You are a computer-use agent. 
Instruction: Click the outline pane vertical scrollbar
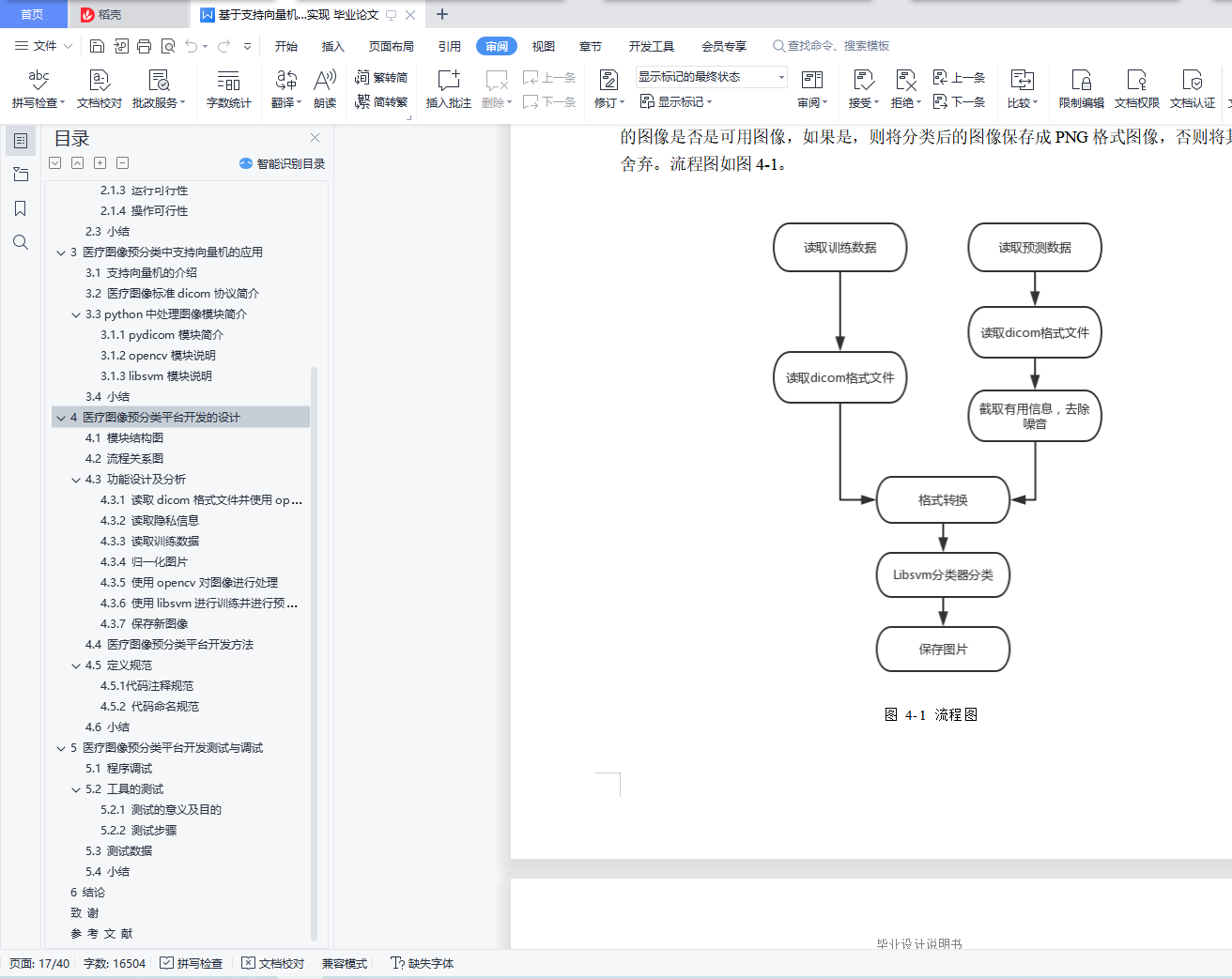(314, 652)
